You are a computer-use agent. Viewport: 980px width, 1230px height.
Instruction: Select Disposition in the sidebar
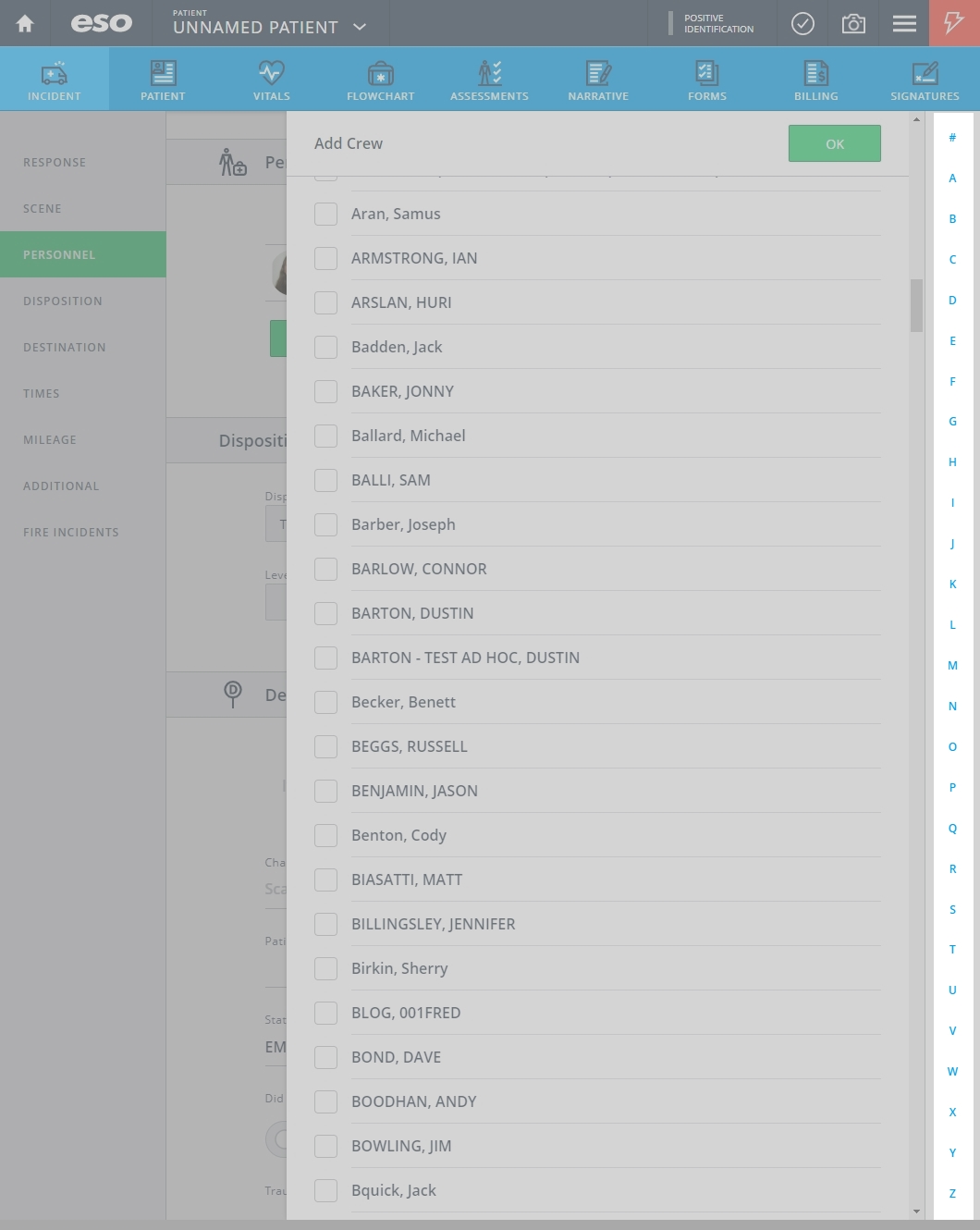click(x=83, y=301)
